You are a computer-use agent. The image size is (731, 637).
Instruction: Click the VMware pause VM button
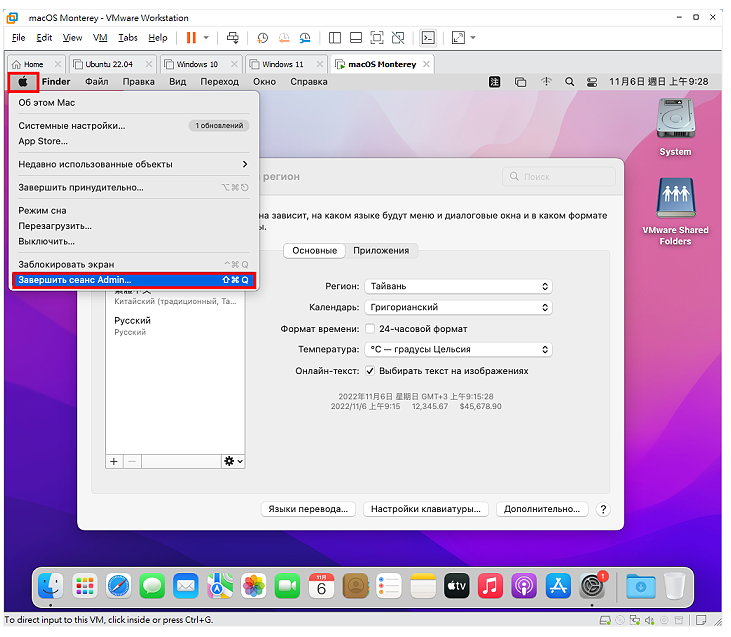click(x=191, y=38)
